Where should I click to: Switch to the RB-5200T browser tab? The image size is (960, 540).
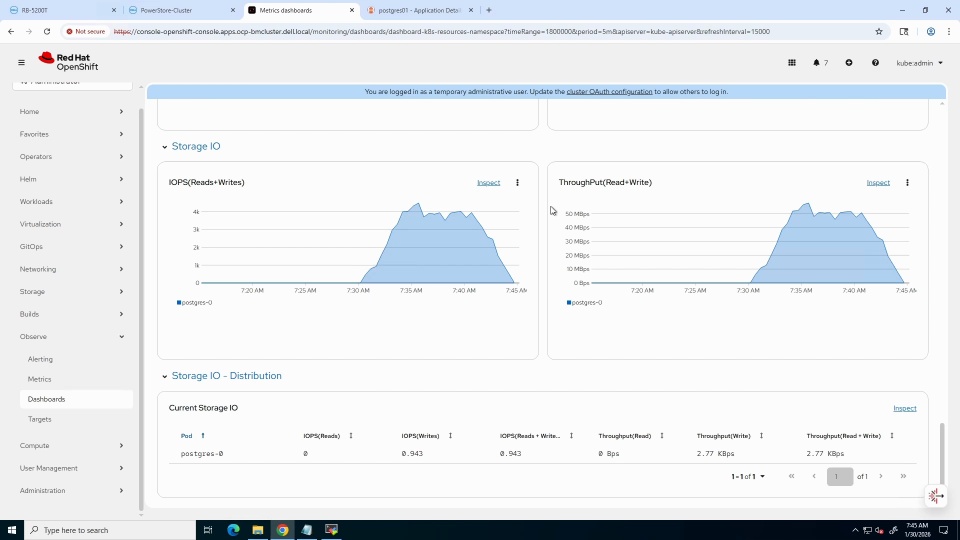point(62,10)
